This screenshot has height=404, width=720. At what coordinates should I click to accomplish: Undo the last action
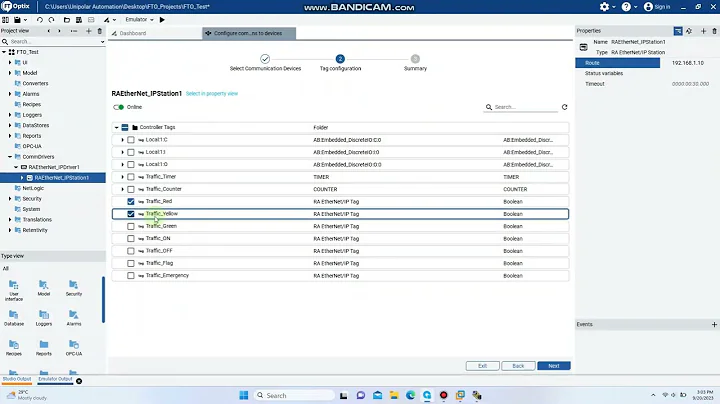click(39, 20)
